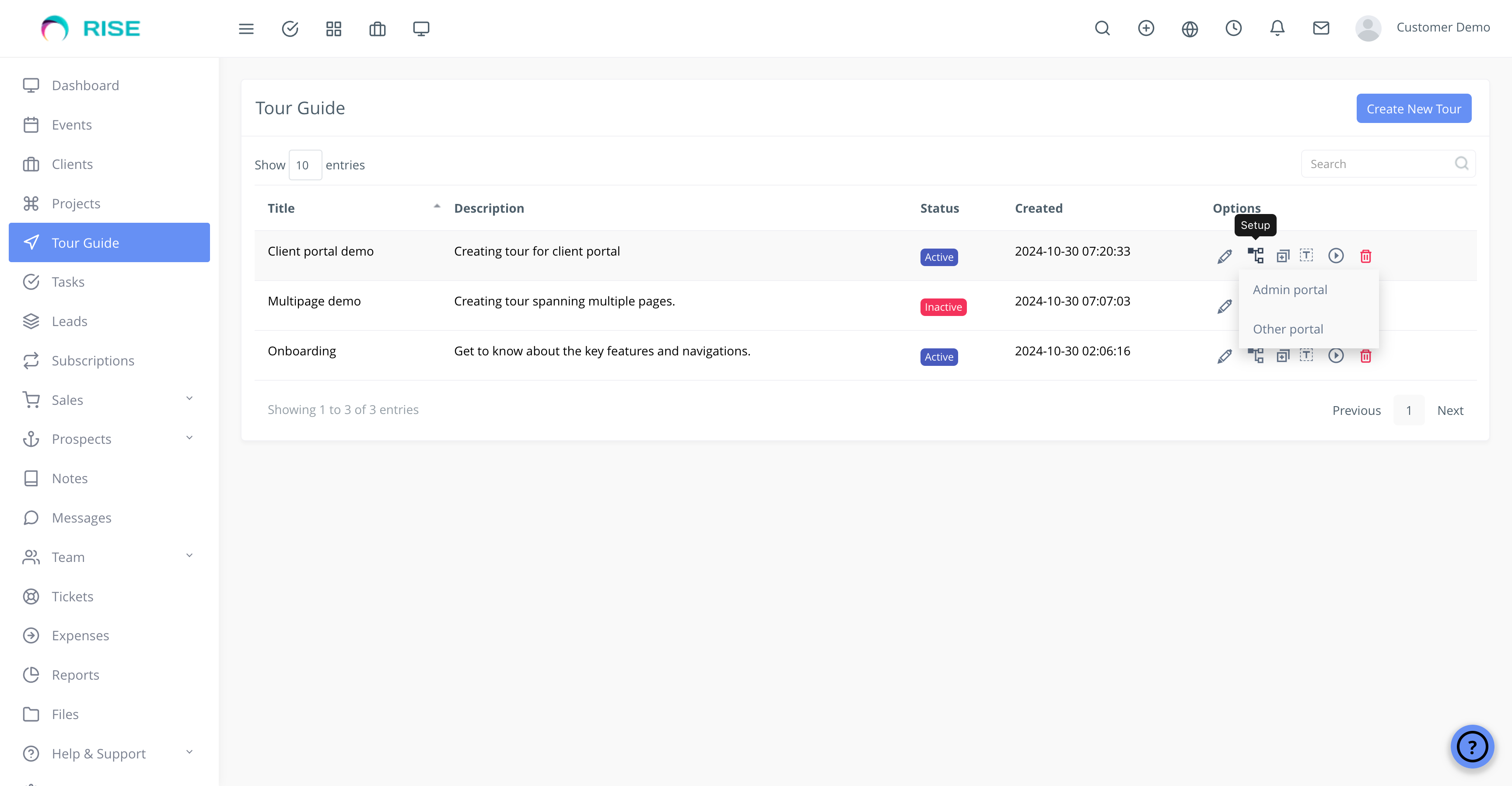Screen dimensions: 1512x786
Task: Open the Setup icon for Client portal demo
Action: point(1256,256)
